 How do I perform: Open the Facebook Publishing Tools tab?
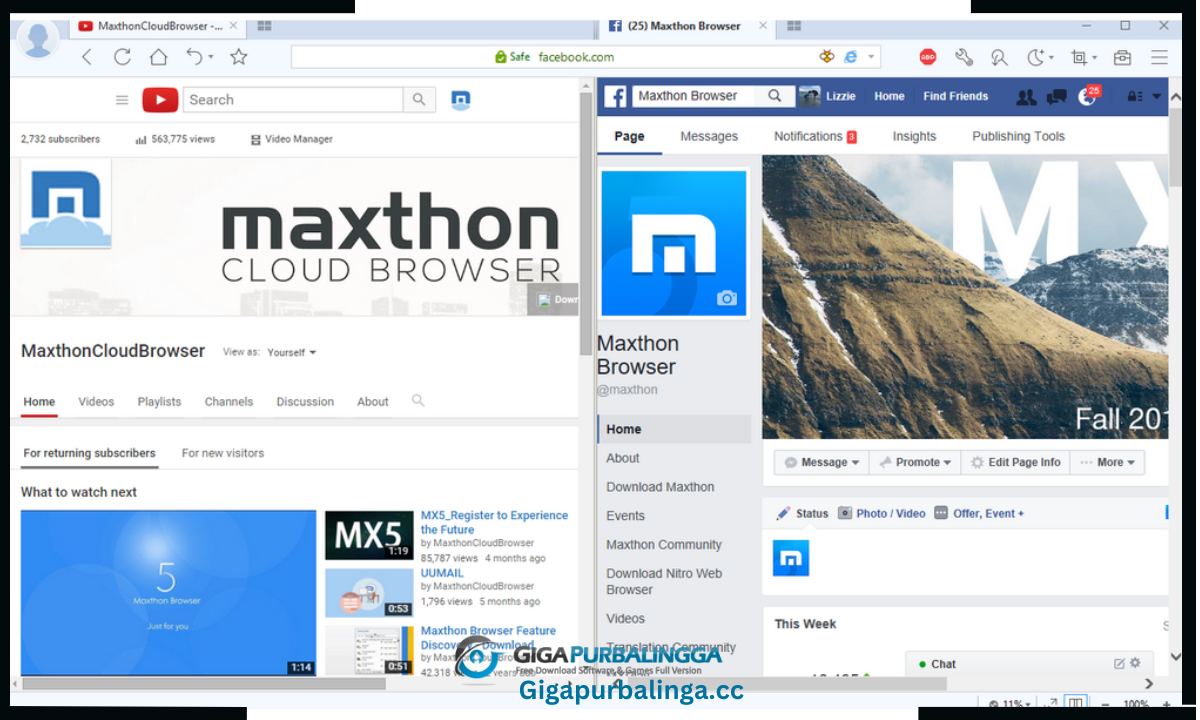[x=1018, y=136]
